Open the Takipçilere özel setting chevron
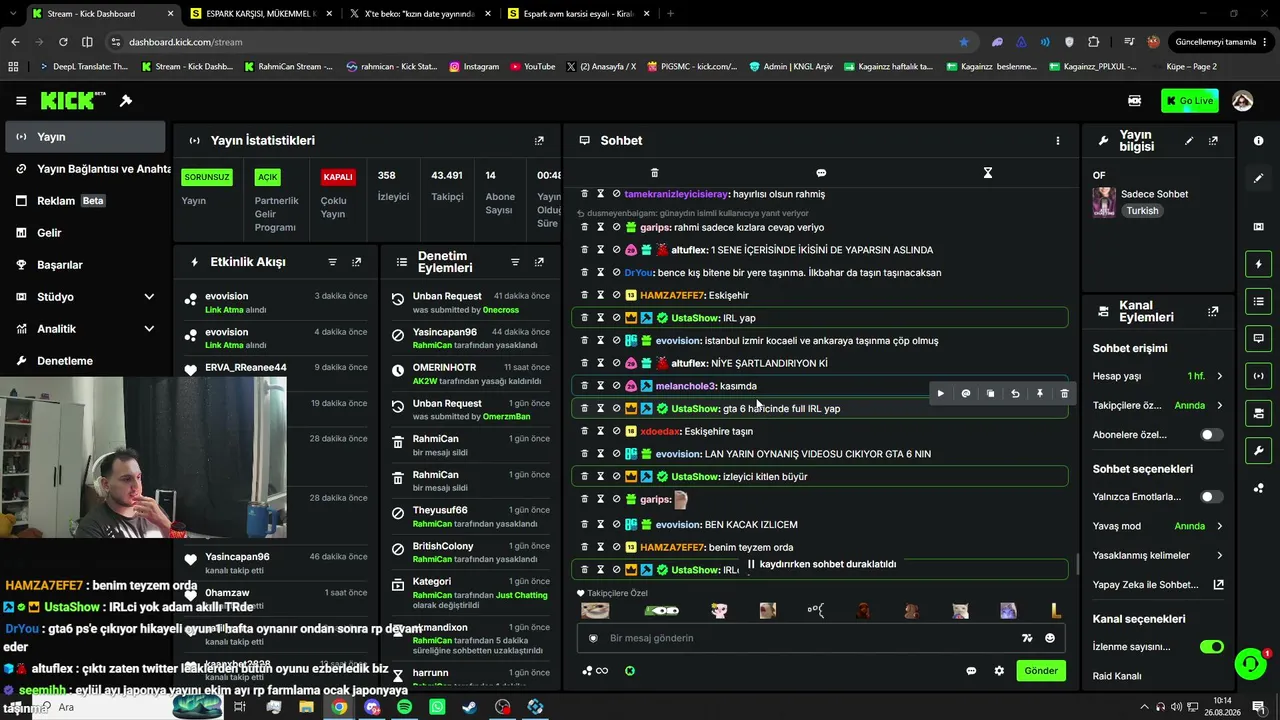The height and width of the screenshot is (720, 1280). click(x=1219, y=406)
